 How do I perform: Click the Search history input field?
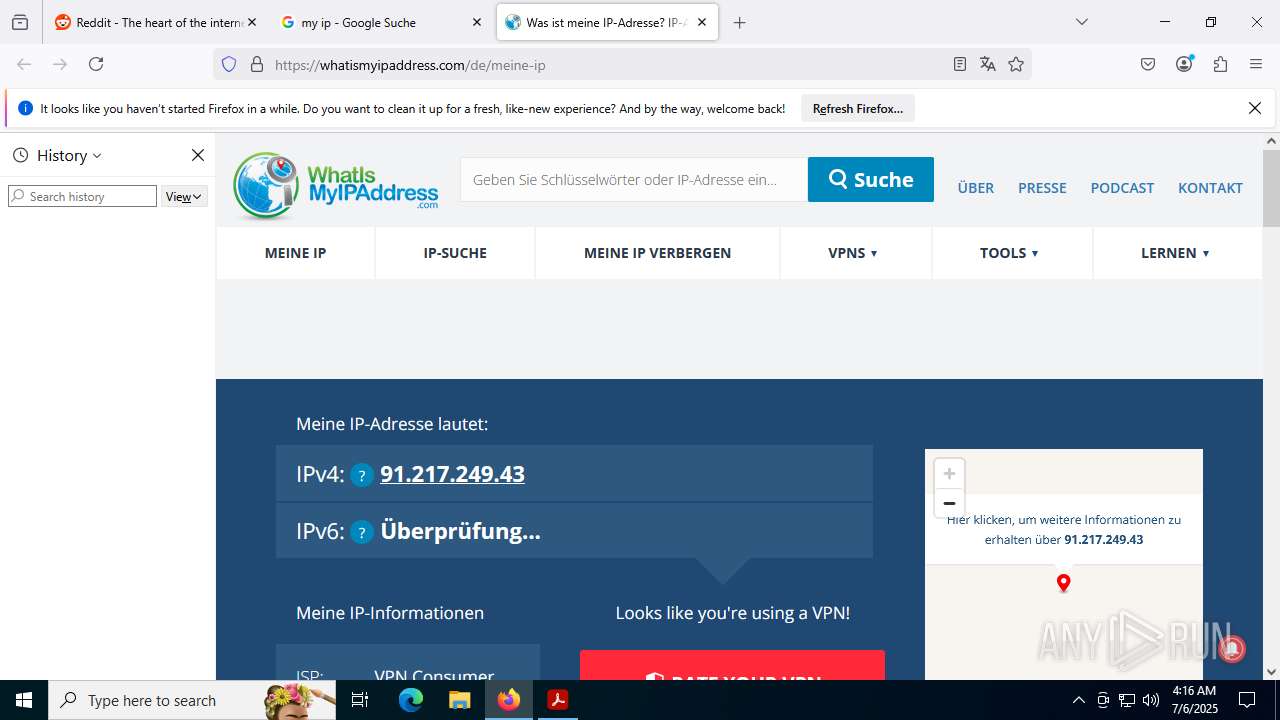[x=82, y=196]
